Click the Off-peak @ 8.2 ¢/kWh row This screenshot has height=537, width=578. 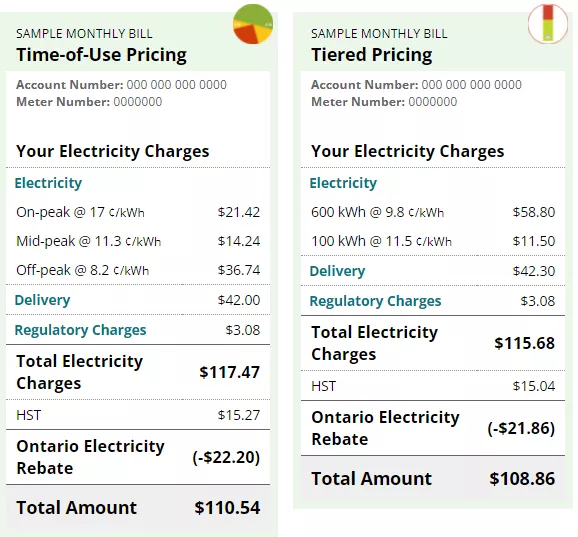[x=138, y=270]
